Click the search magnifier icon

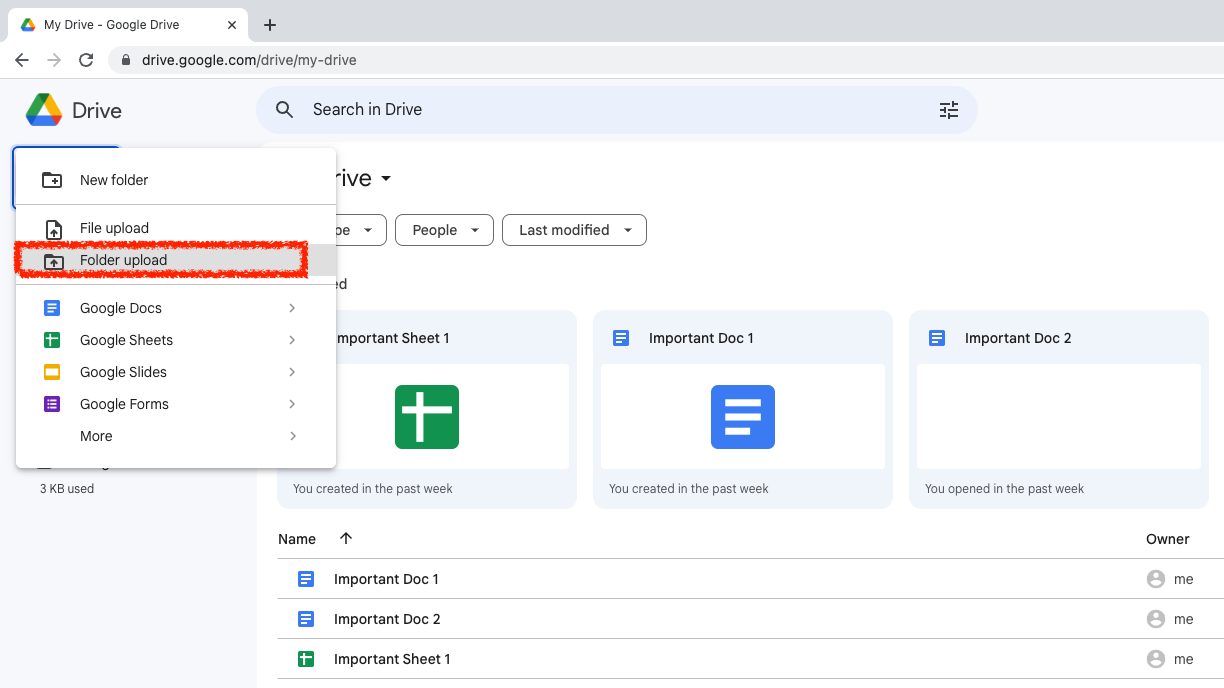285,110
